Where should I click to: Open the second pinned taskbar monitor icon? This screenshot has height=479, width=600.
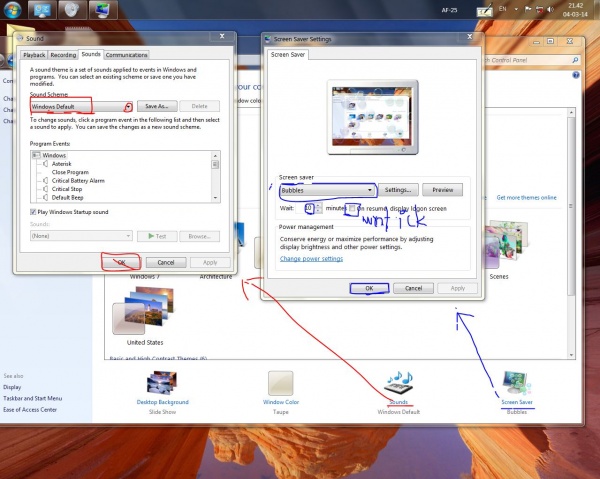[42, 10]
